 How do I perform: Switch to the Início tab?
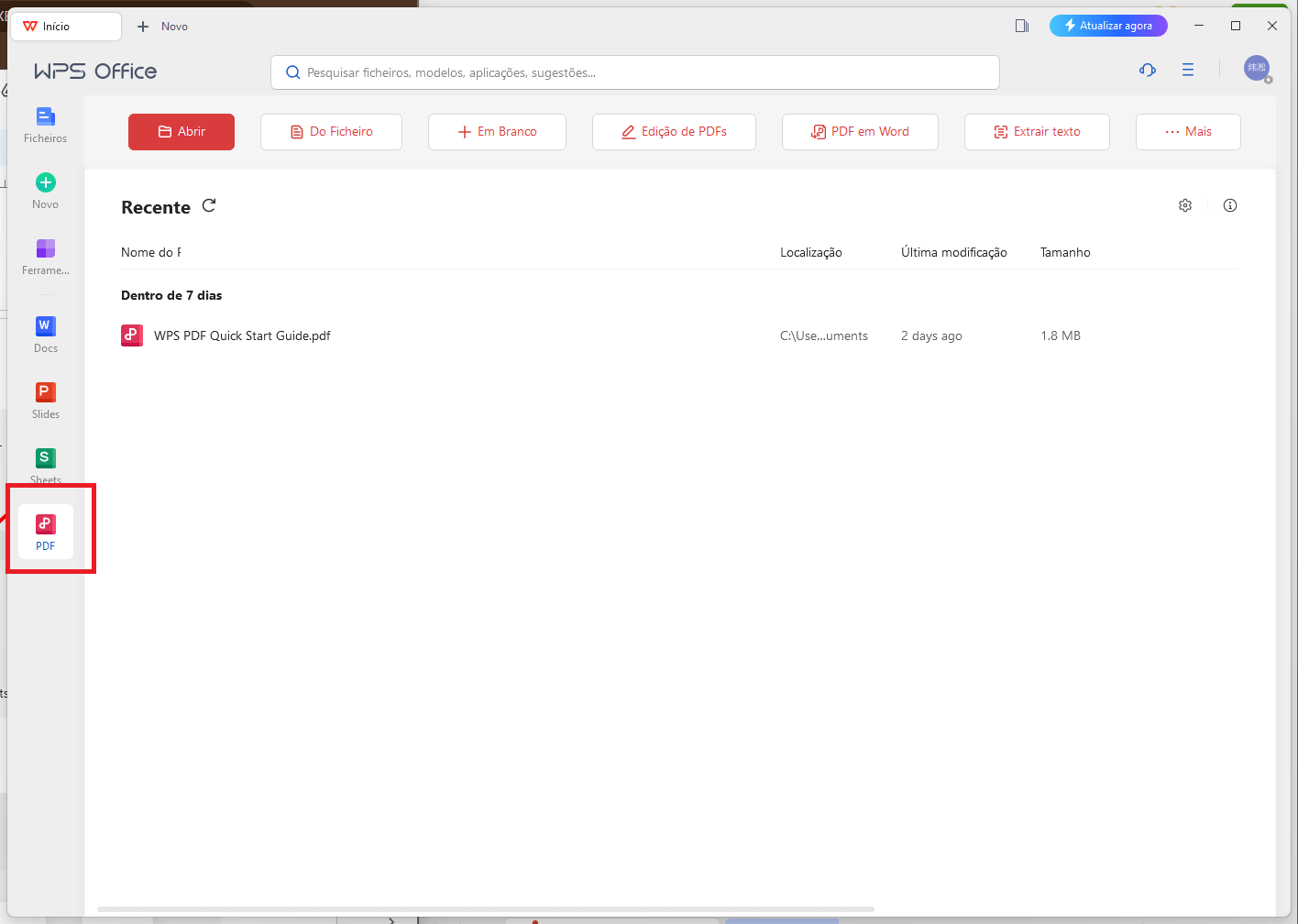(65, 27)
